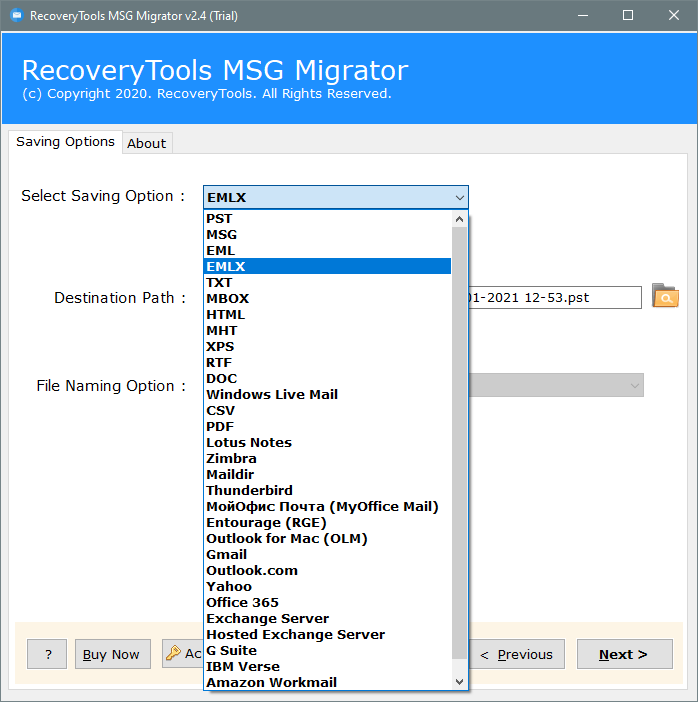Pick G Suite in the list

[327, 651]
